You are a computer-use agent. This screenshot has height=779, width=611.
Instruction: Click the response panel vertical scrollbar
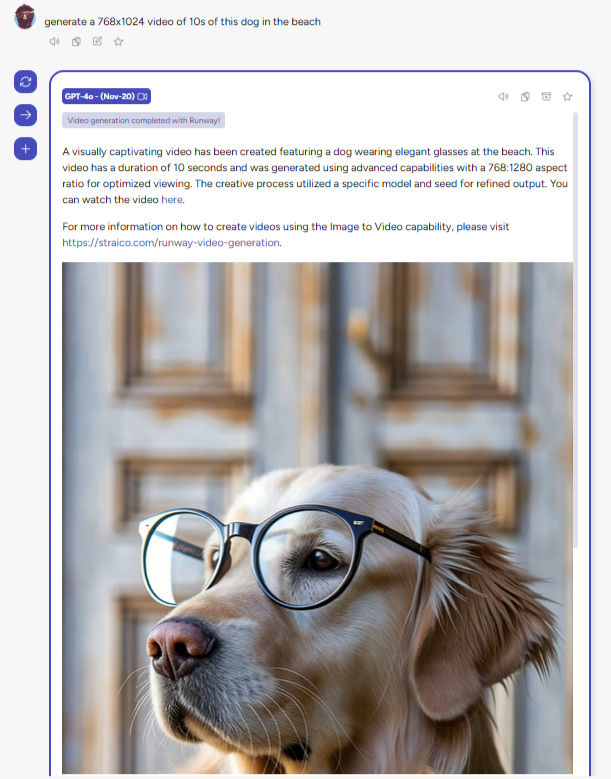(x=575, y=330)
